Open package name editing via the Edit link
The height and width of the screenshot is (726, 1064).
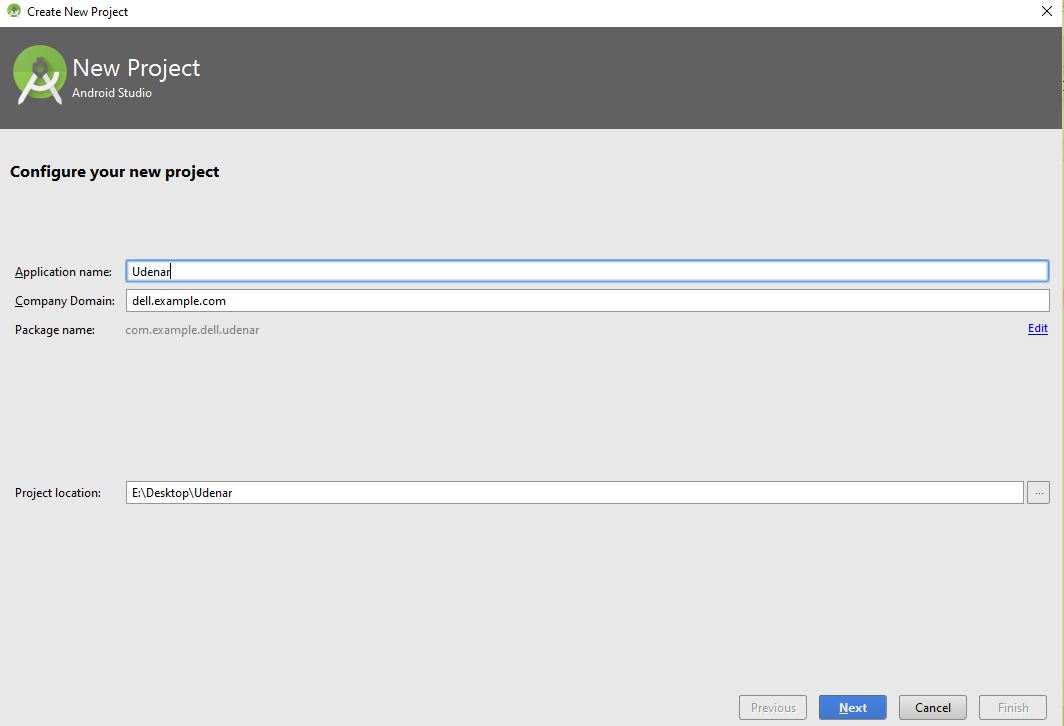tap(1037, 328)
